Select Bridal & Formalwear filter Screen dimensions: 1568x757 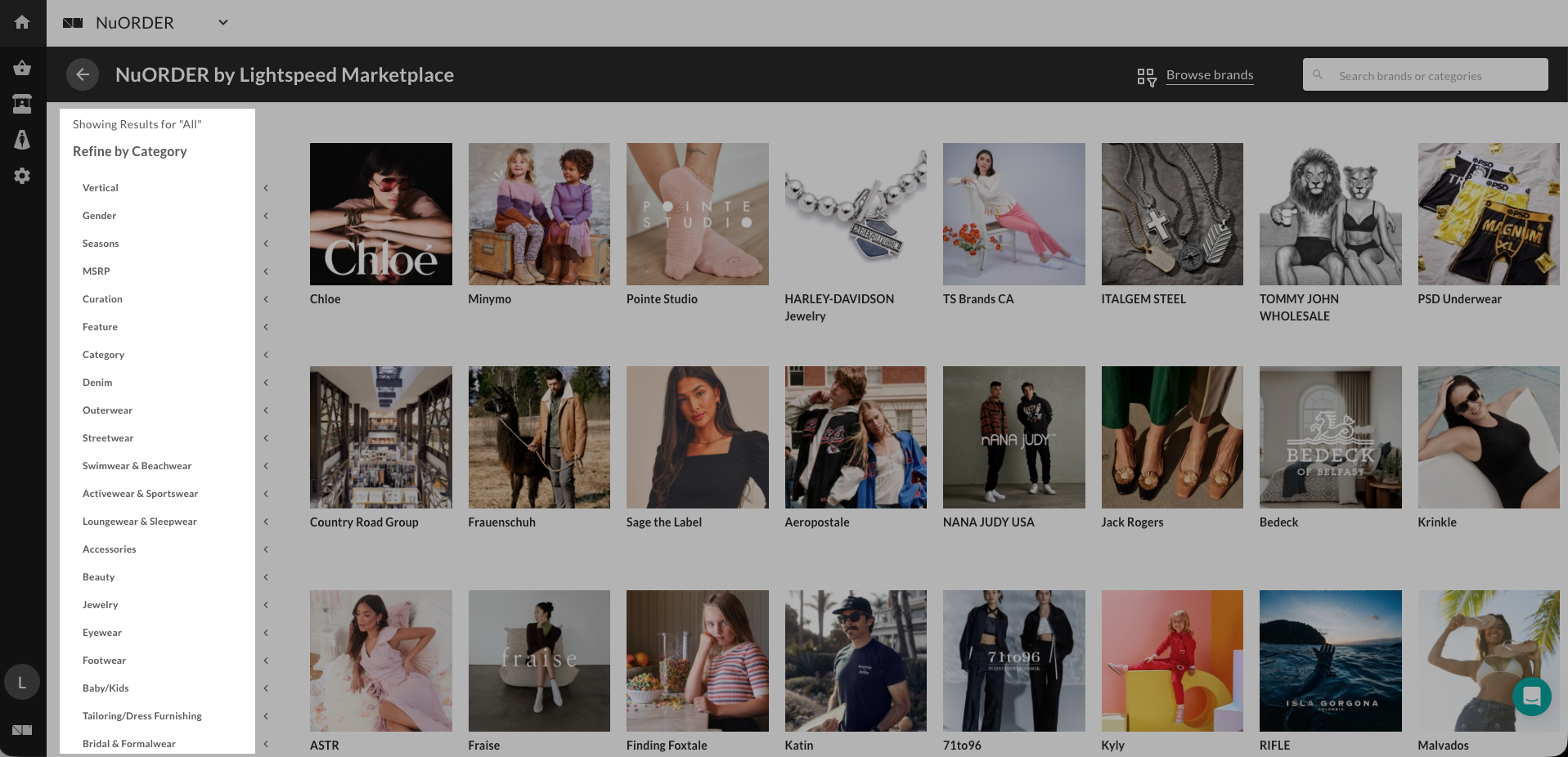(128, 744)
